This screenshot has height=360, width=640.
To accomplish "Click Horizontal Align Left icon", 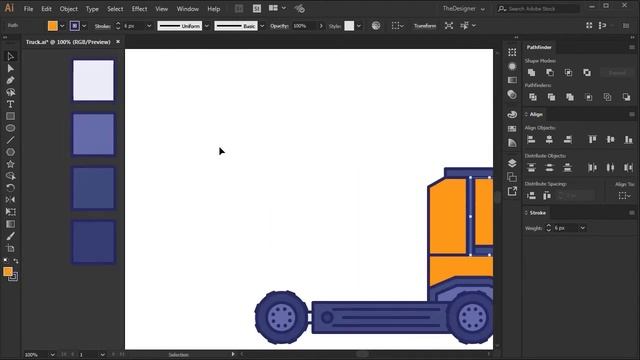I will (531, 140).
